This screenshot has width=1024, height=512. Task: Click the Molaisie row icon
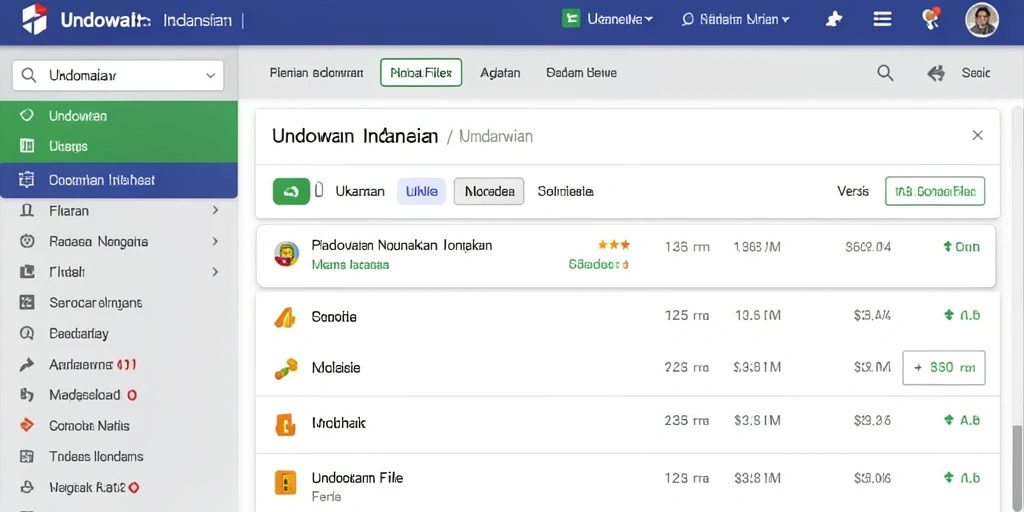coord(285,368)
